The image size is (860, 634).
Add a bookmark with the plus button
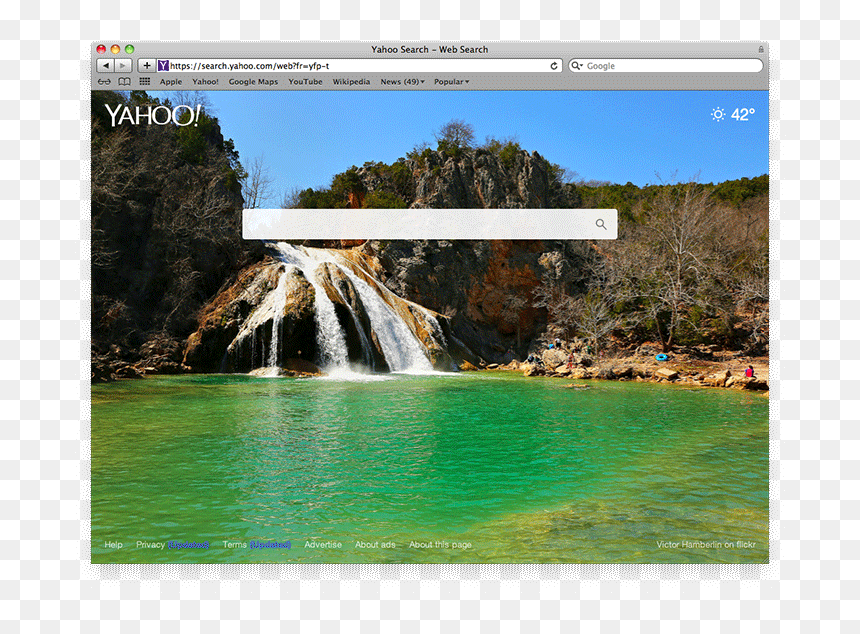click(x=146, y=66)
